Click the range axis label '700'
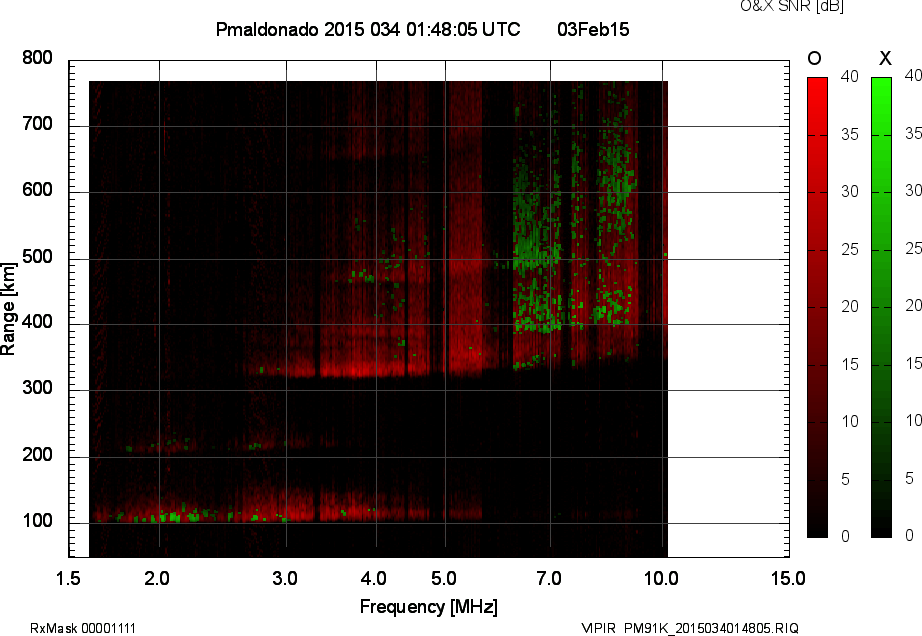The image size is (922, 636). pyautogui.click(x=38, y=124)
